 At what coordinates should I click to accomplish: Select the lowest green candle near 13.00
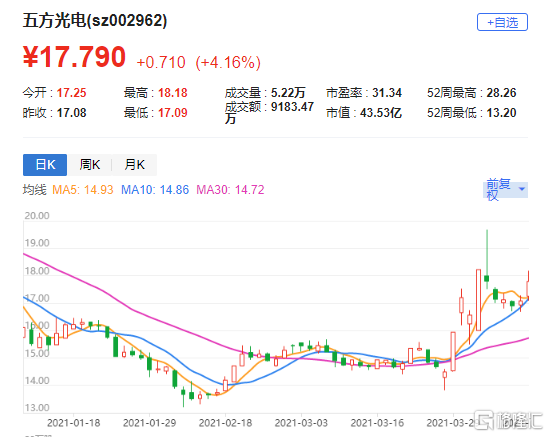[x=183, y=396]
